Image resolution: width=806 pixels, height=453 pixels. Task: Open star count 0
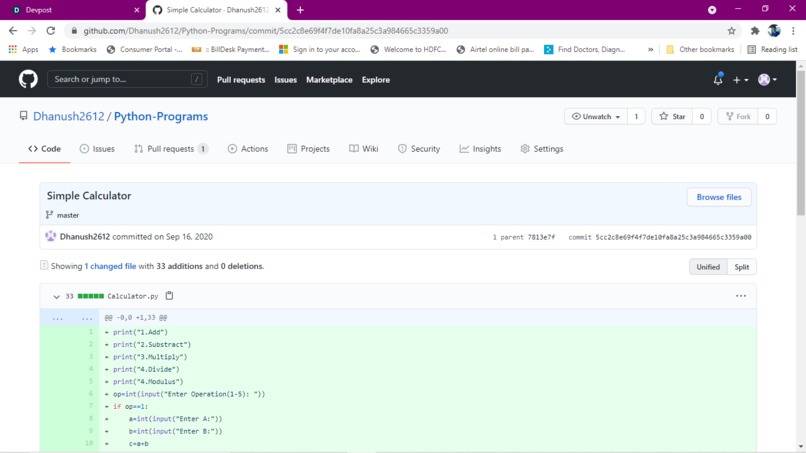702,117
